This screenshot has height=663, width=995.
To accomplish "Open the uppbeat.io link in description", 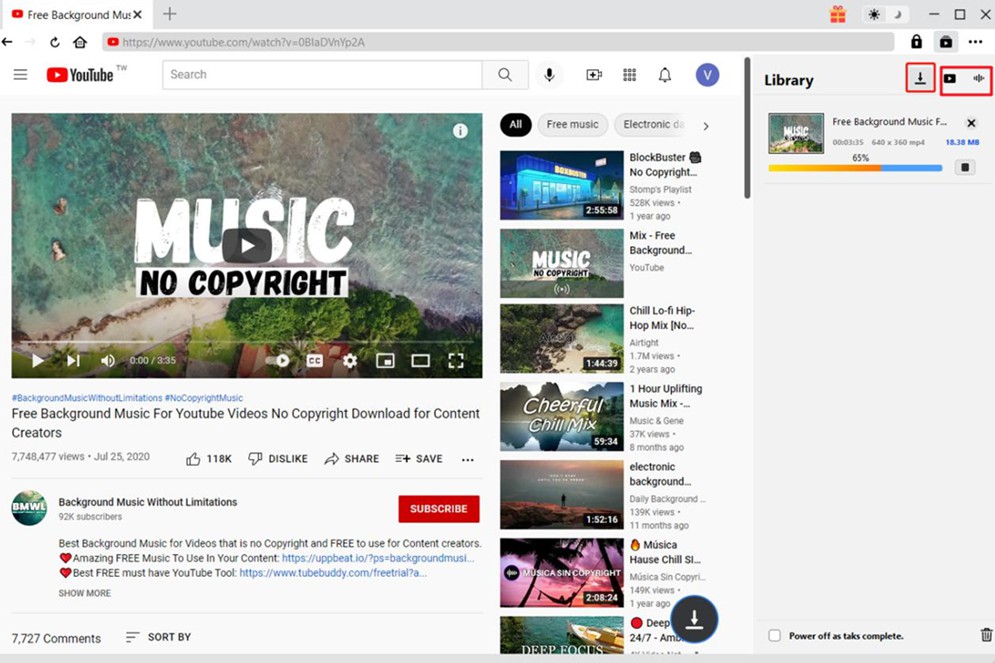I will [x=377, y=558].
